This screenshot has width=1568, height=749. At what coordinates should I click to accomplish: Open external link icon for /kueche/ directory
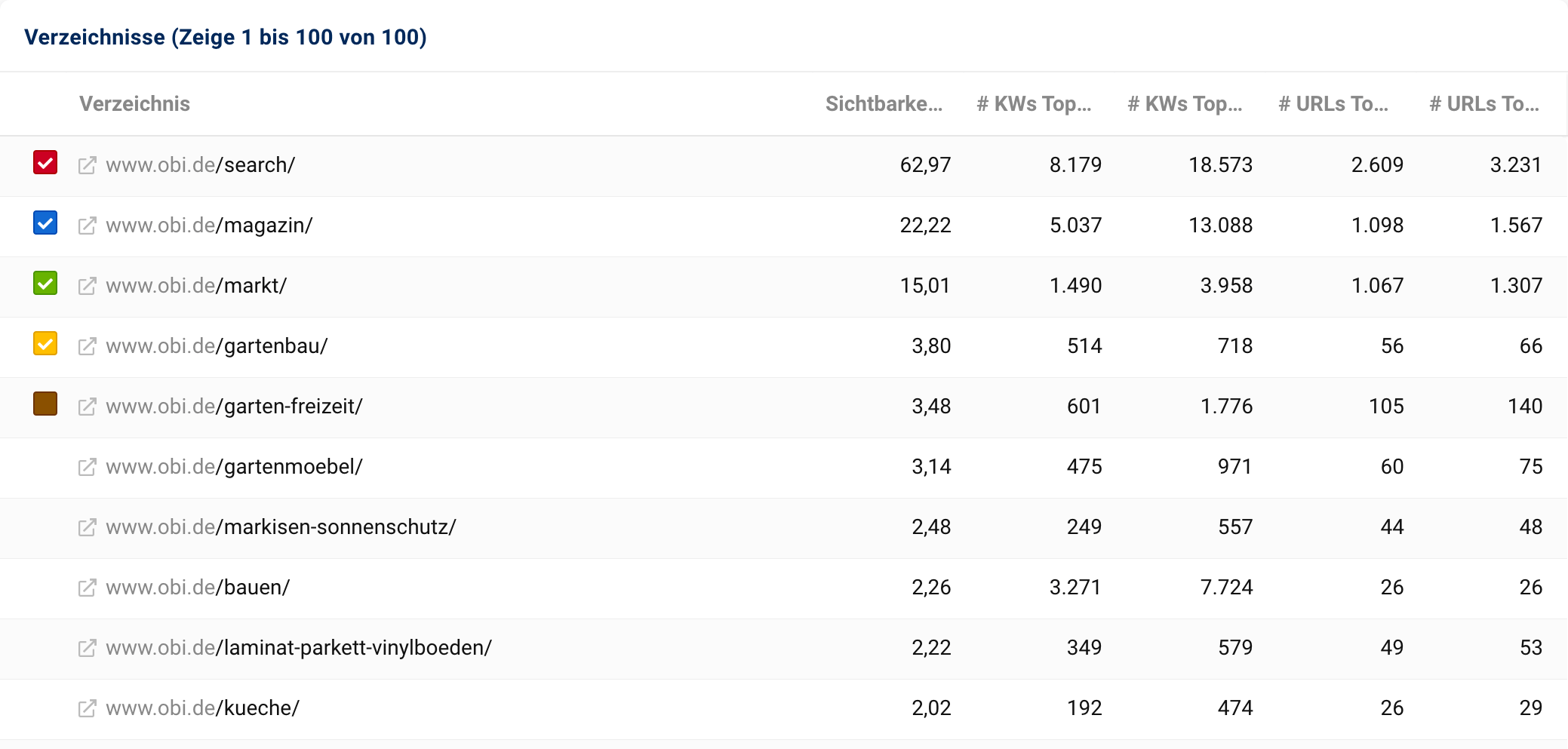pyautogui.click(x=88, y=708)
